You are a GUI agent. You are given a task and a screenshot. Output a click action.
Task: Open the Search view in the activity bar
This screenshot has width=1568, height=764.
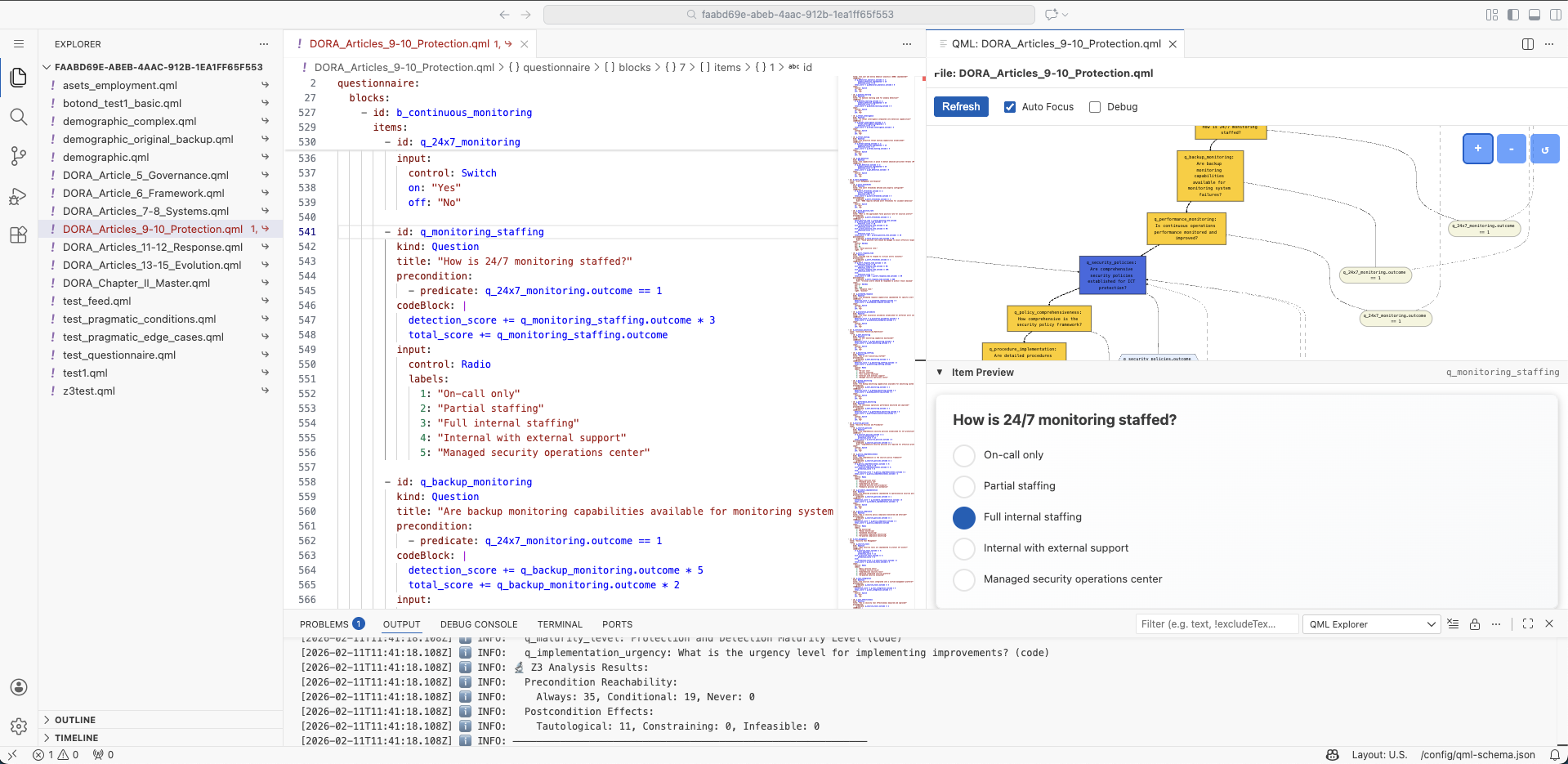18,117
